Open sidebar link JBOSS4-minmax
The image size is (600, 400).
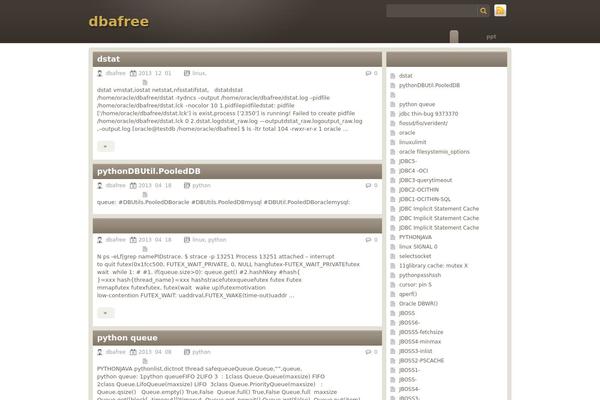[x=420, y=341]
